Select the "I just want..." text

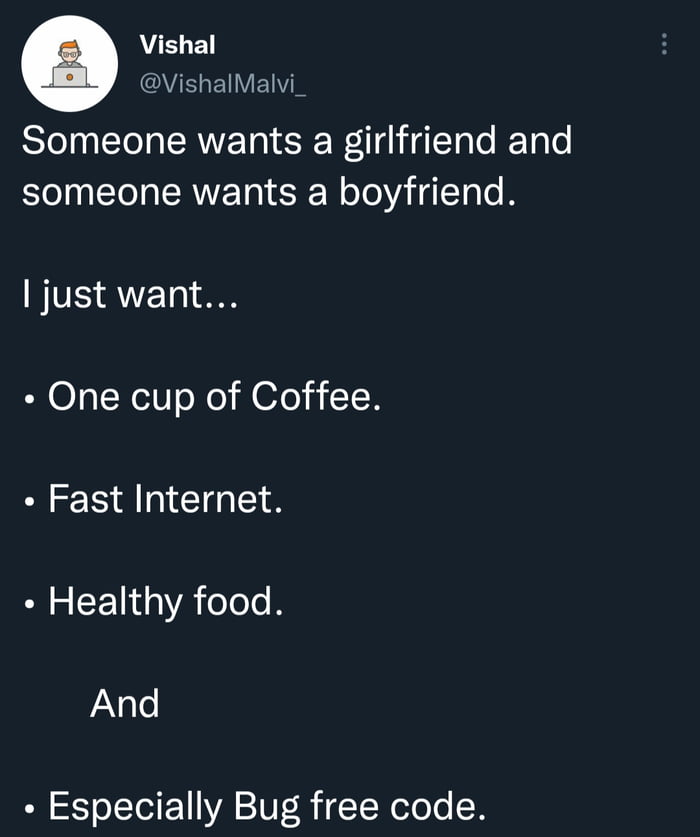click(x=129, y=295)
